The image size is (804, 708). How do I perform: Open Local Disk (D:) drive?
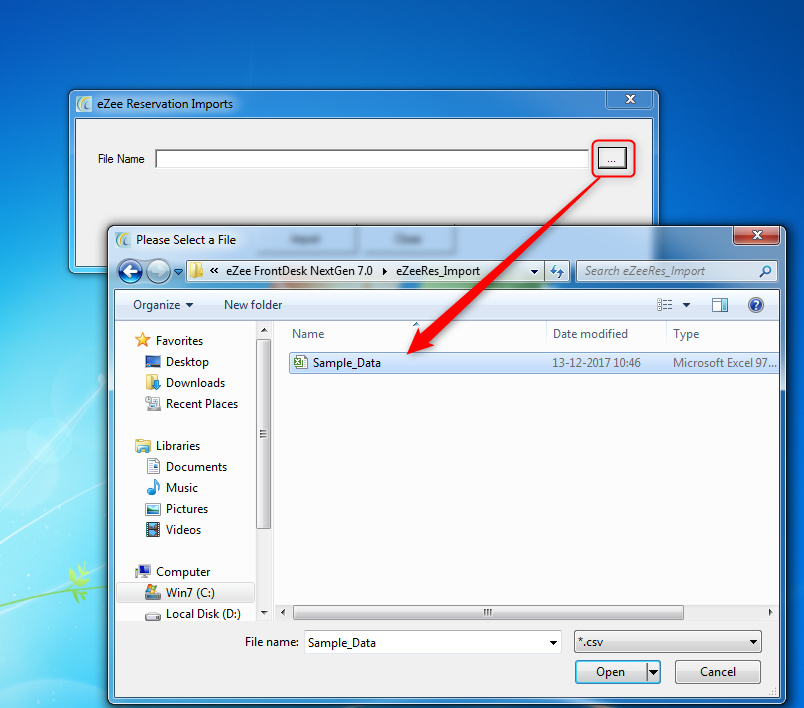coord(203,614)
